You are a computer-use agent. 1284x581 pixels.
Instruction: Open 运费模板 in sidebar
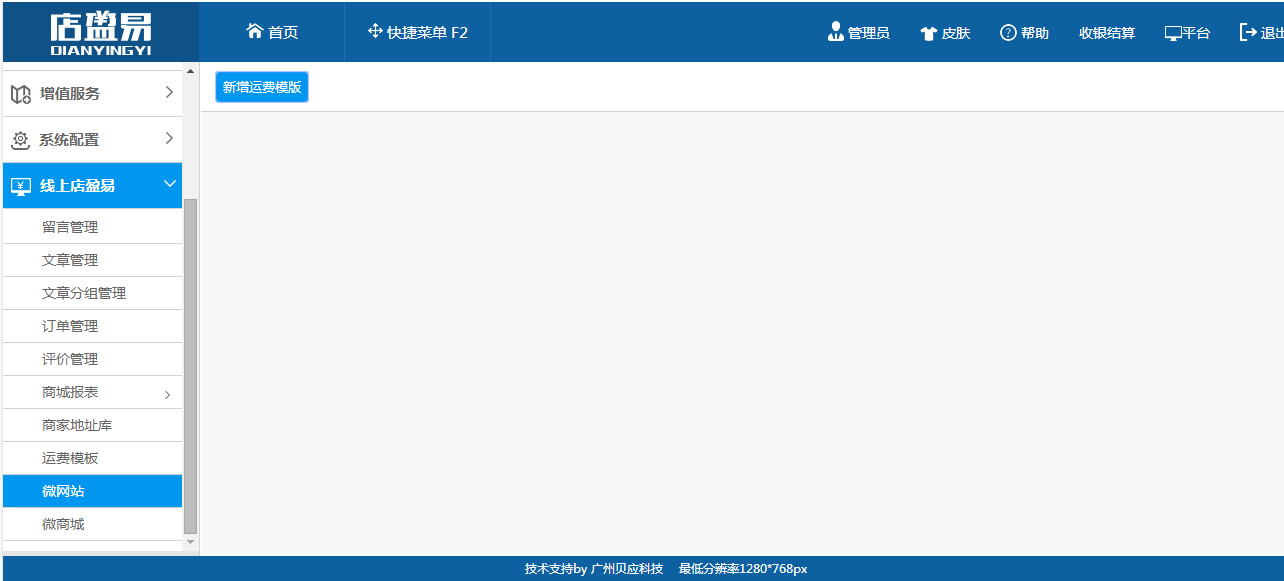point(93,458)
